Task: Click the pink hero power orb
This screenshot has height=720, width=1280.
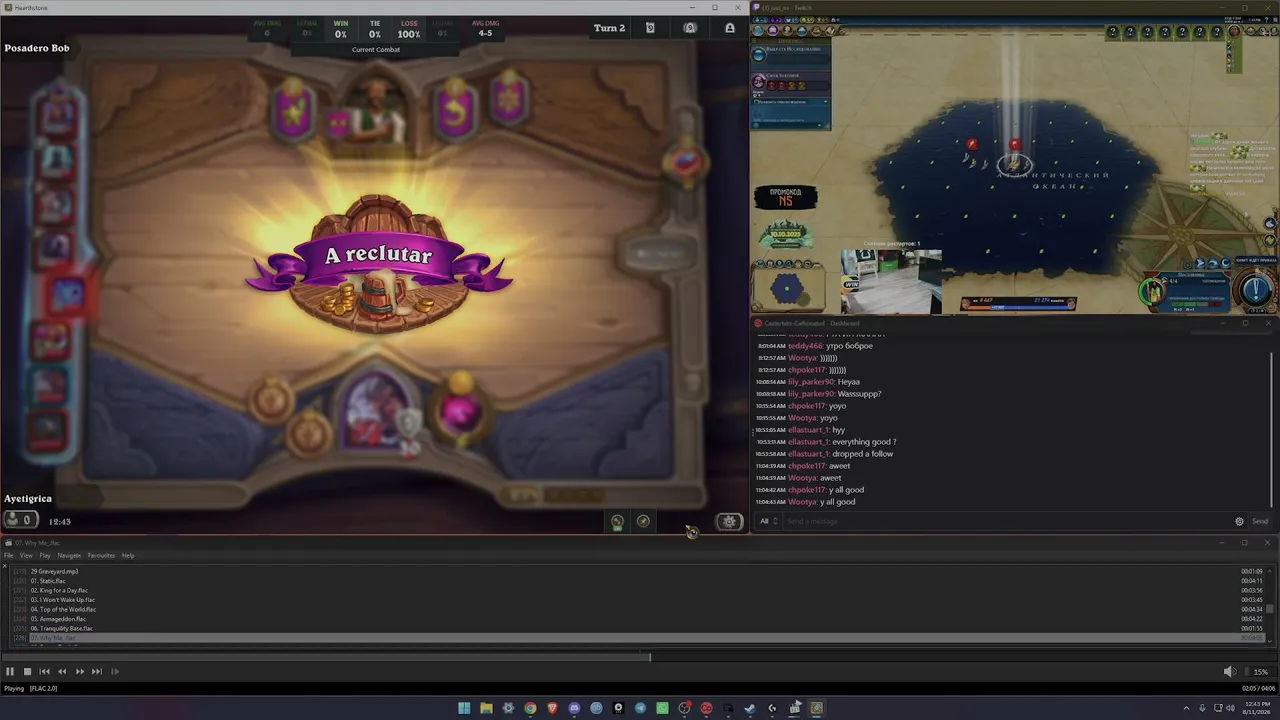Action: [460, 412]
